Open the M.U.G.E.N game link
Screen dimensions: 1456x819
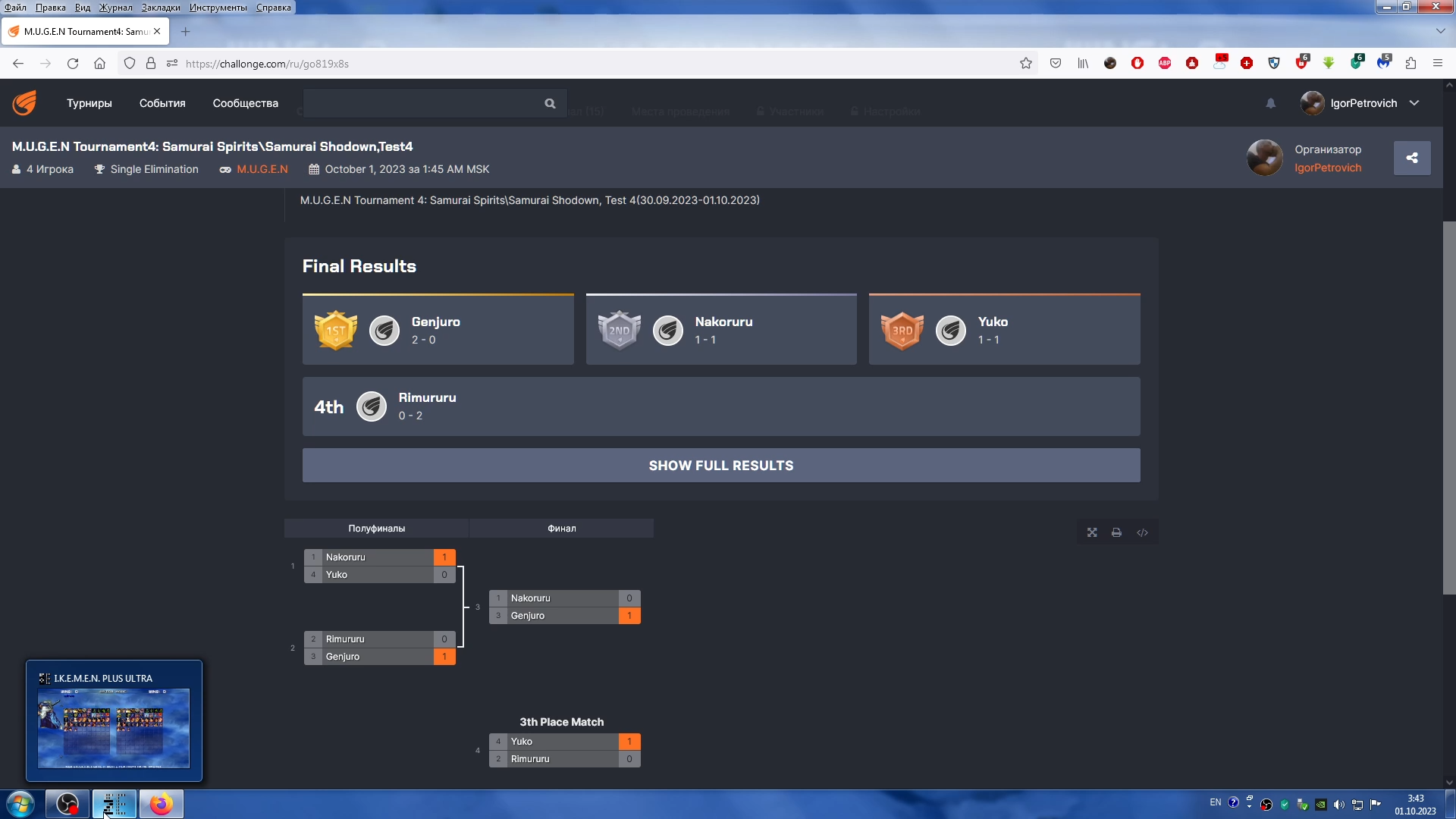[x=262, y=169]
